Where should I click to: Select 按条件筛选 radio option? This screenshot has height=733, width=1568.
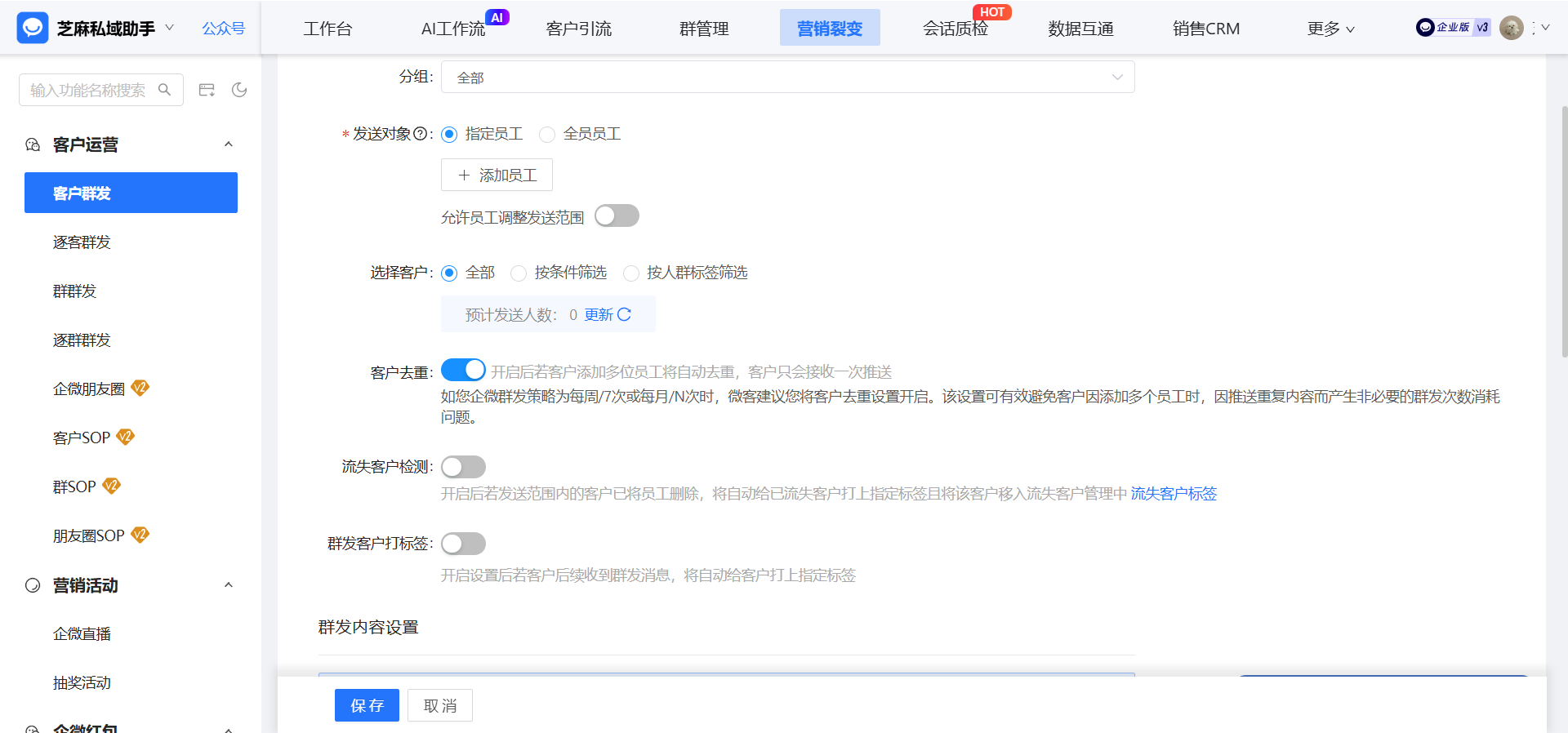point(519,273)
